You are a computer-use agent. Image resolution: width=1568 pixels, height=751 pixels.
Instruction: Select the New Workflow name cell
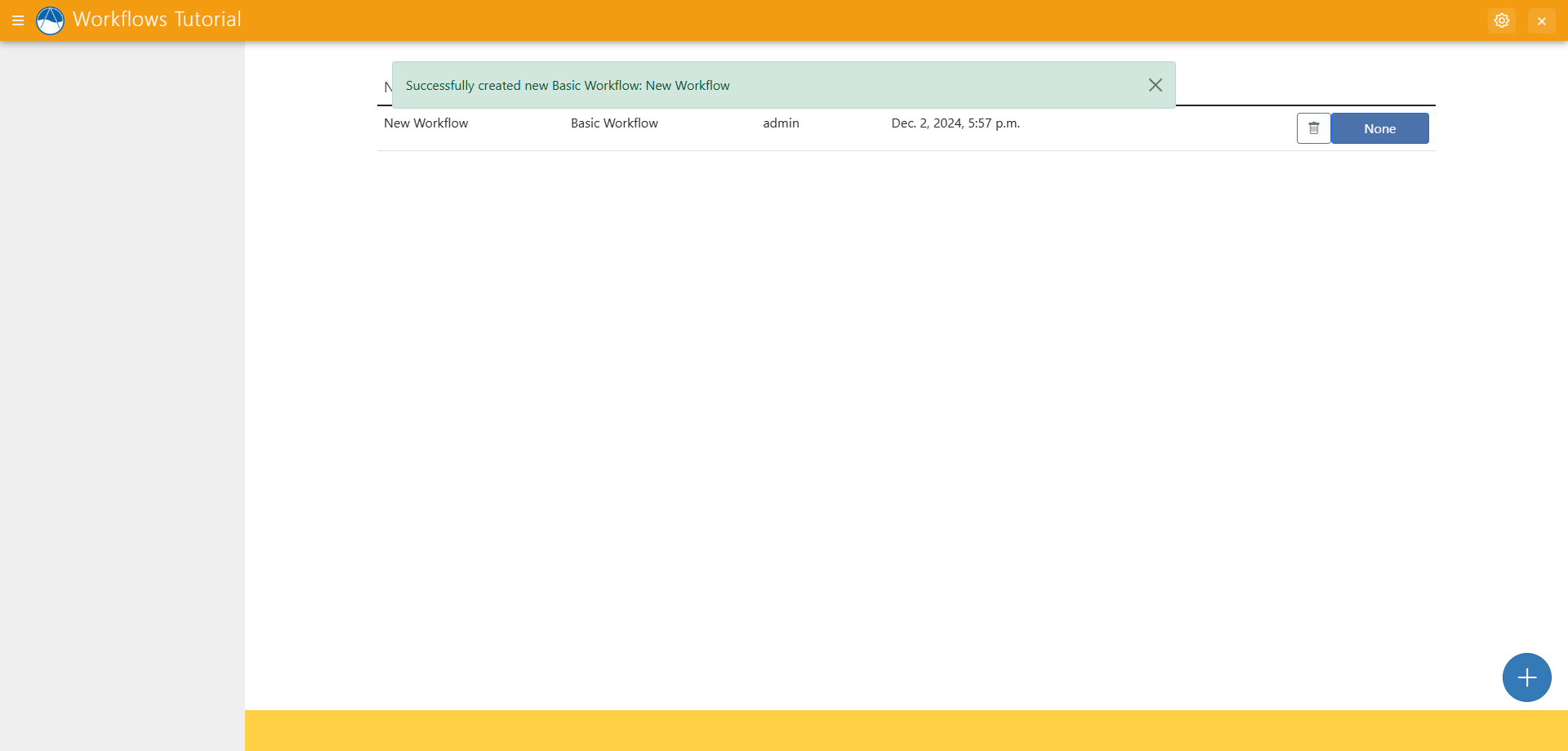click(x=425, y=123)
